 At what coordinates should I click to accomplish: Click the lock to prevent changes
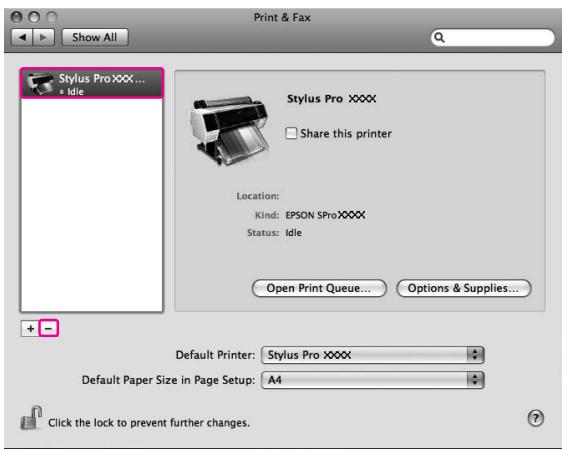31,418
